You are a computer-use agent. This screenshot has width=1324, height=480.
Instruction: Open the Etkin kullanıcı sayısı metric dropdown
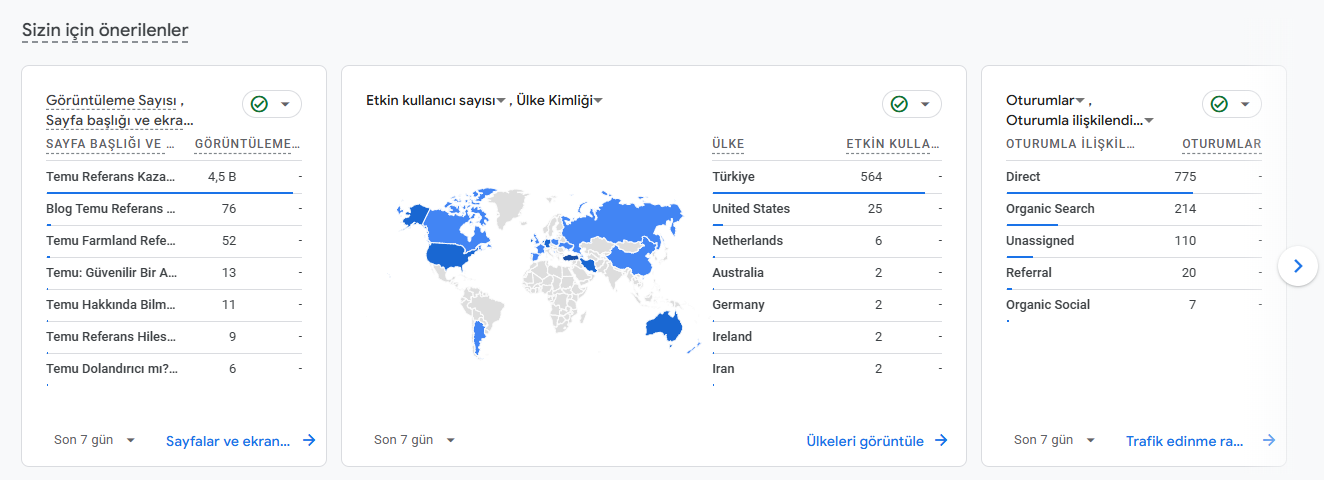click(x=436, y=100)
